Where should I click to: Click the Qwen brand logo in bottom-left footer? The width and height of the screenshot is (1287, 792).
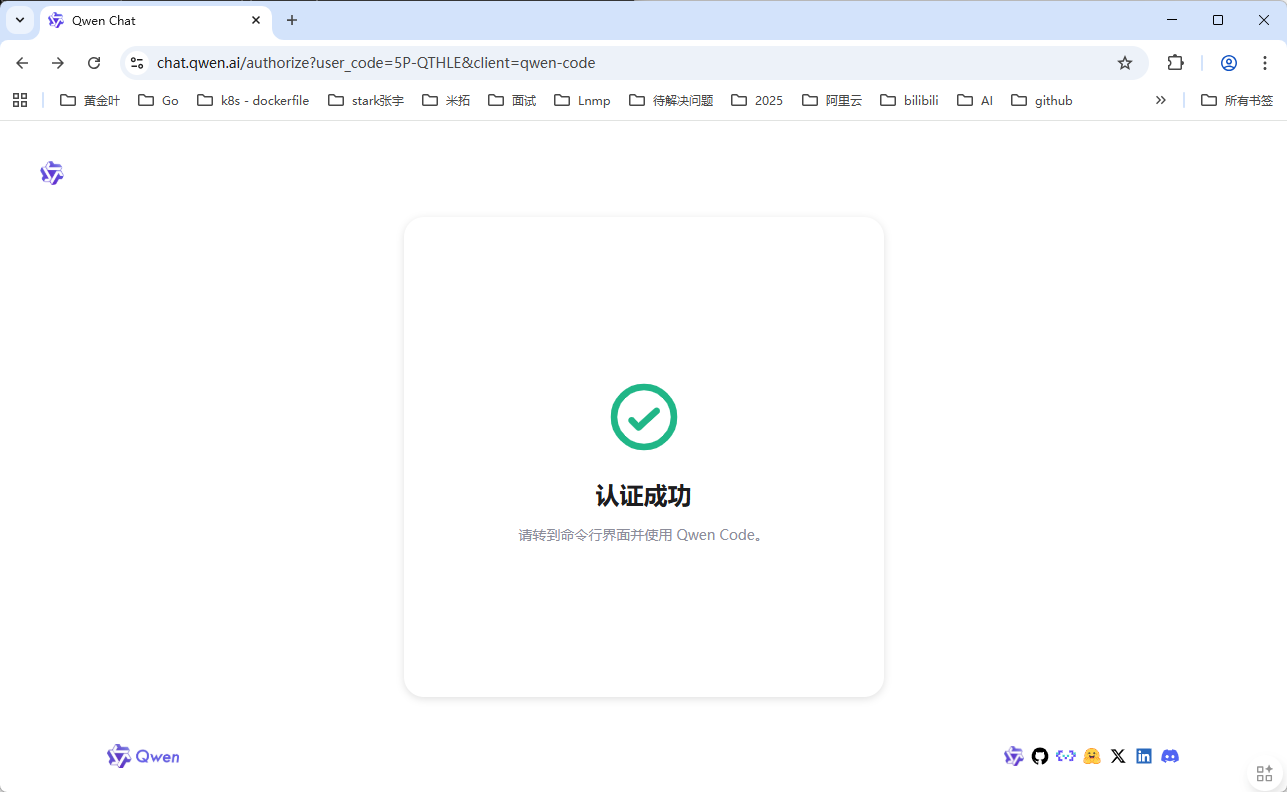pos(143,756)
